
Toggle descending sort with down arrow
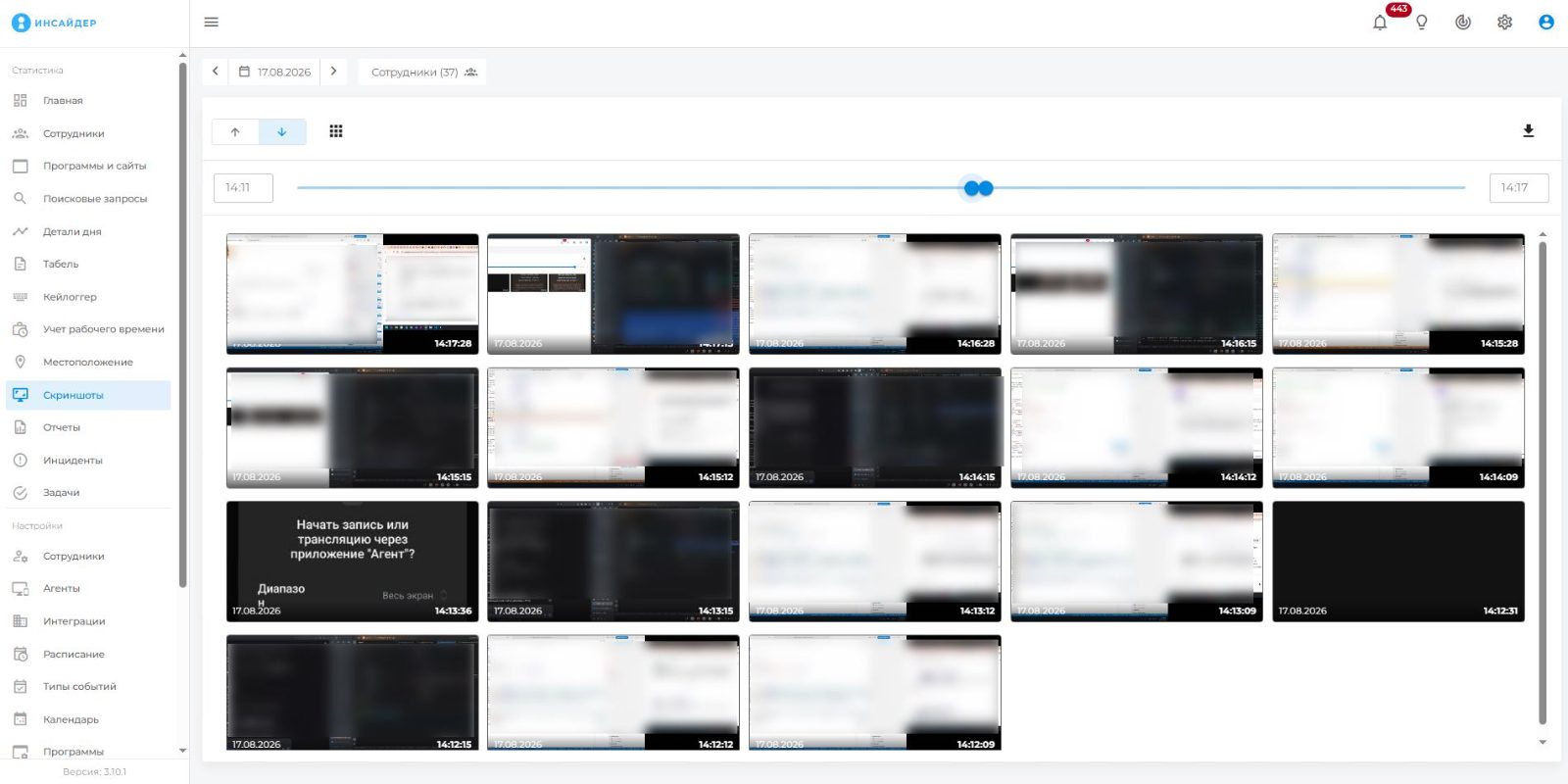[282, 131]
